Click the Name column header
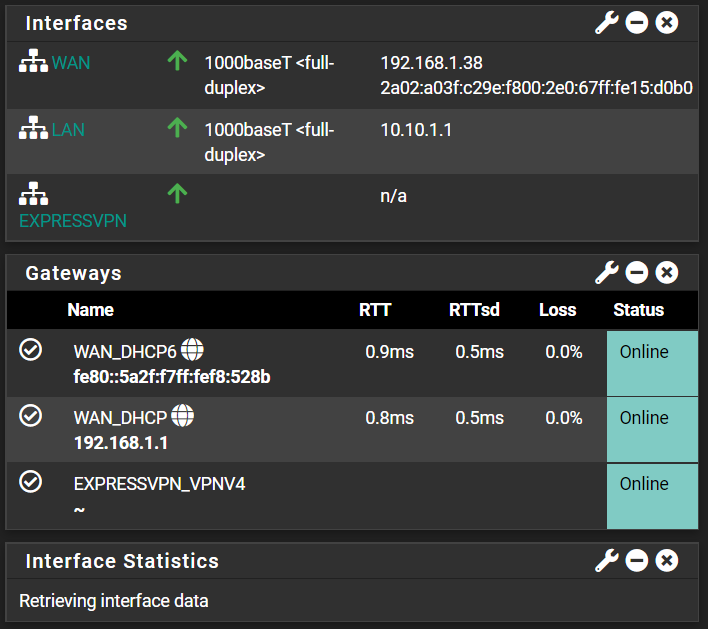Screen dimensions: 708x629 point(90,310)
